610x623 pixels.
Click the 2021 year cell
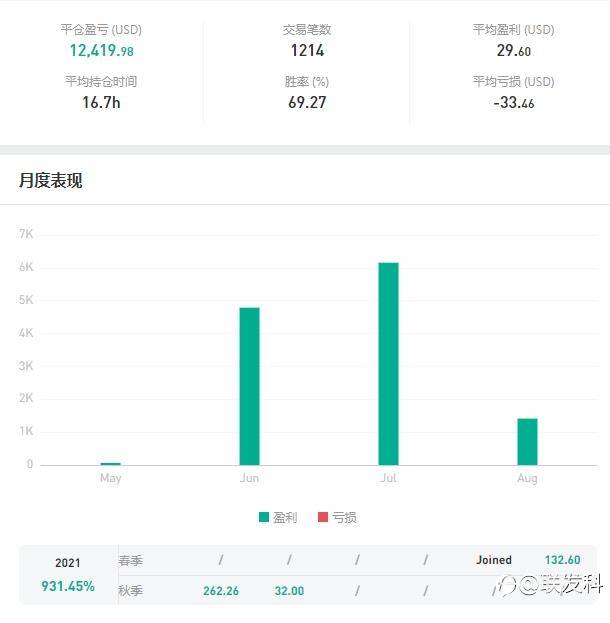(x=68, y=563)
